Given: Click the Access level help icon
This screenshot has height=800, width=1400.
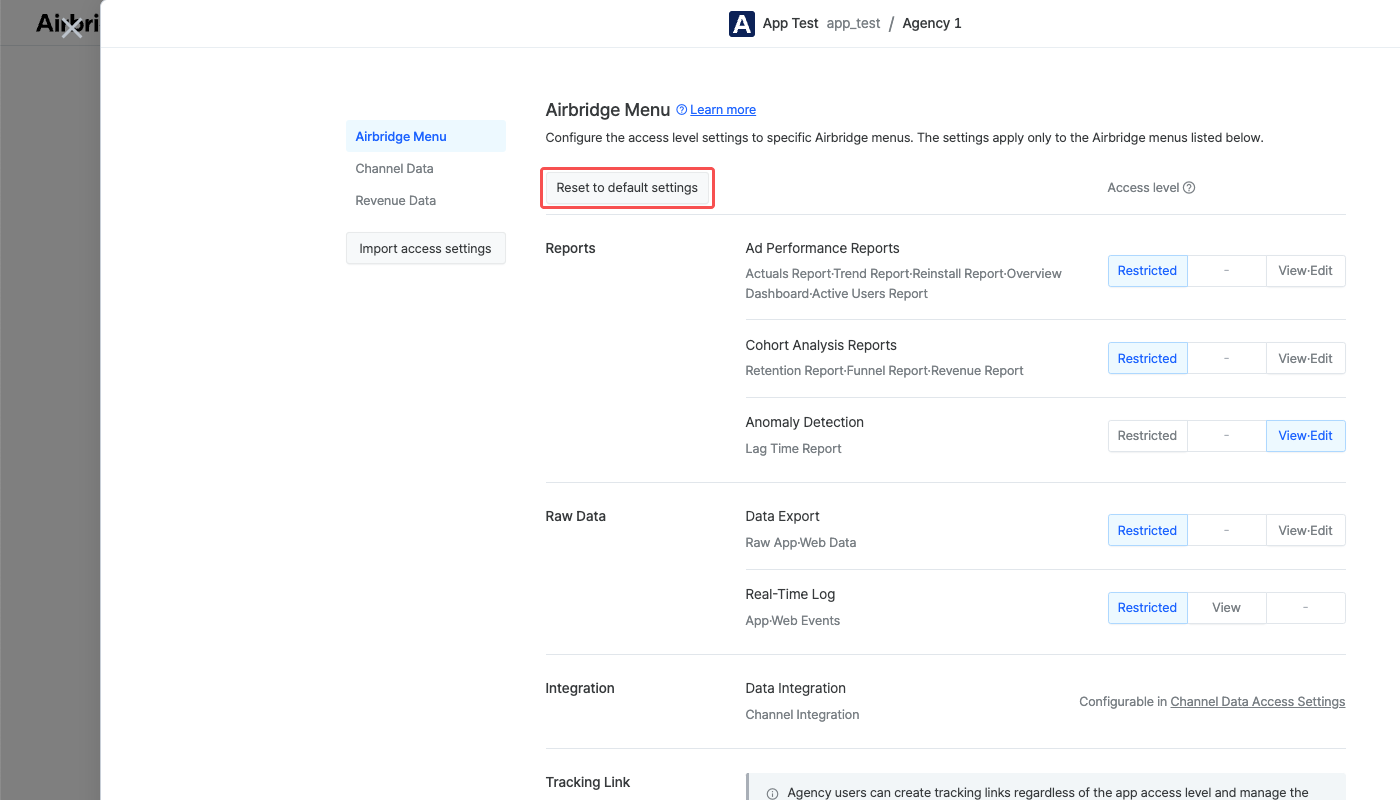Looking at the screenshot, I should [1189, 188].
